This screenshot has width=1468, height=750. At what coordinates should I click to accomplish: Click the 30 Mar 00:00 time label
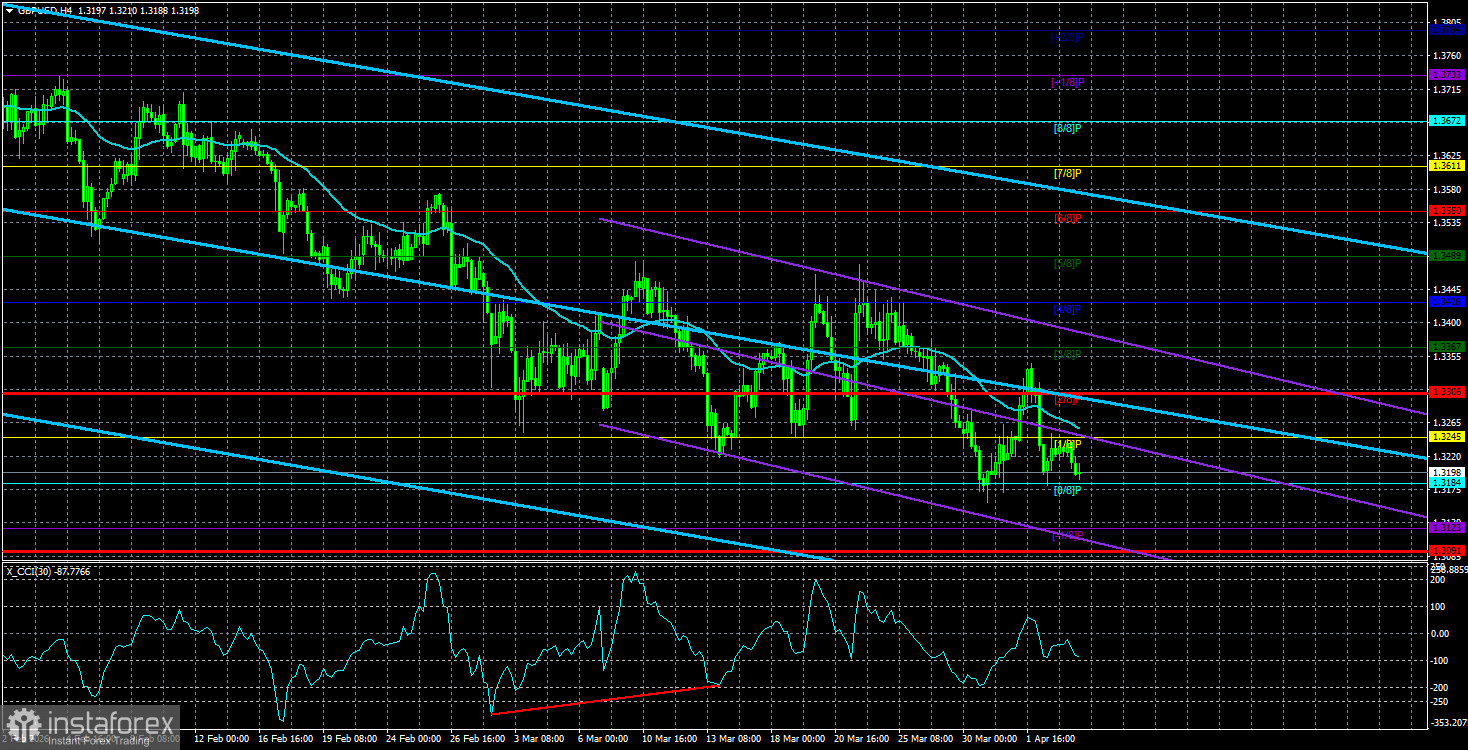(x=989, y=739)
